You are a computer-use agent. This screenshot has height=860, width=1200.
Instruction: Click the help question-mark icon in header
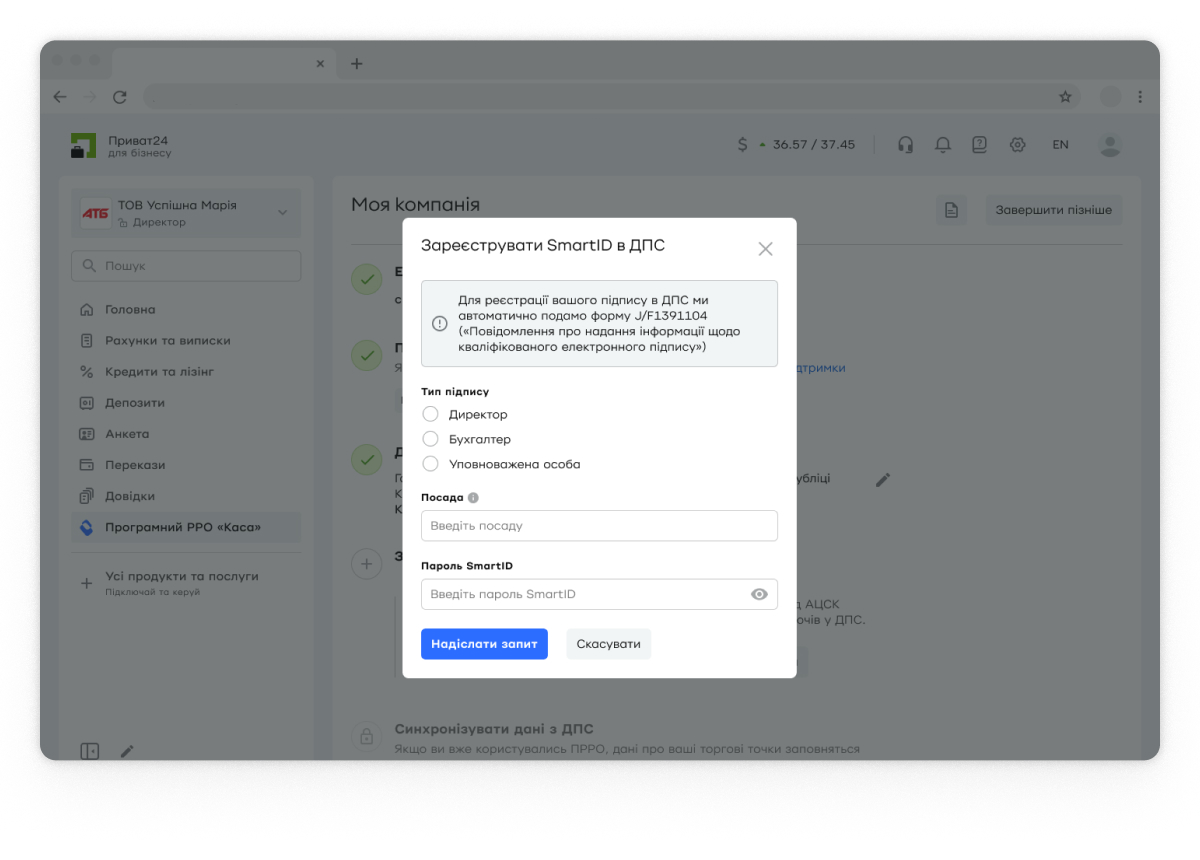pos(979,145)
